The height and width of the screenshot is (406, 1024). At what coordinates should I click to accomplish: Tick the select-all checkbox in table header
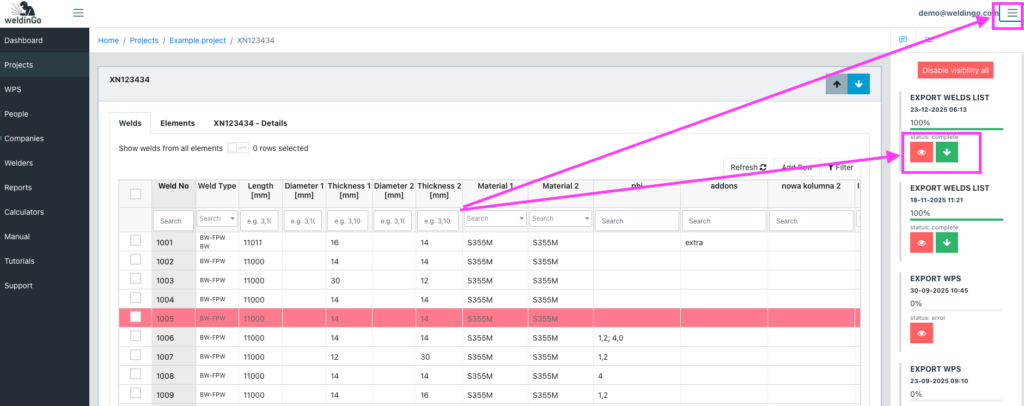pos(135,192)
